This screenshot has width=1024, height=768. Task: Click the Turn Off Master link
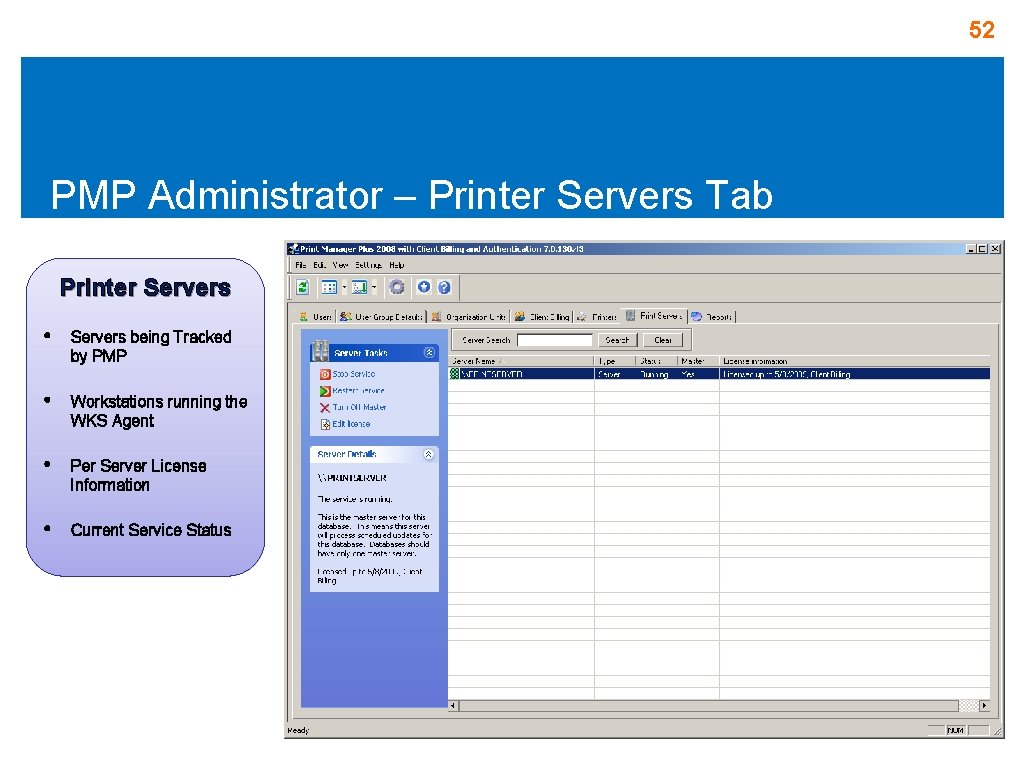[359, 408]
